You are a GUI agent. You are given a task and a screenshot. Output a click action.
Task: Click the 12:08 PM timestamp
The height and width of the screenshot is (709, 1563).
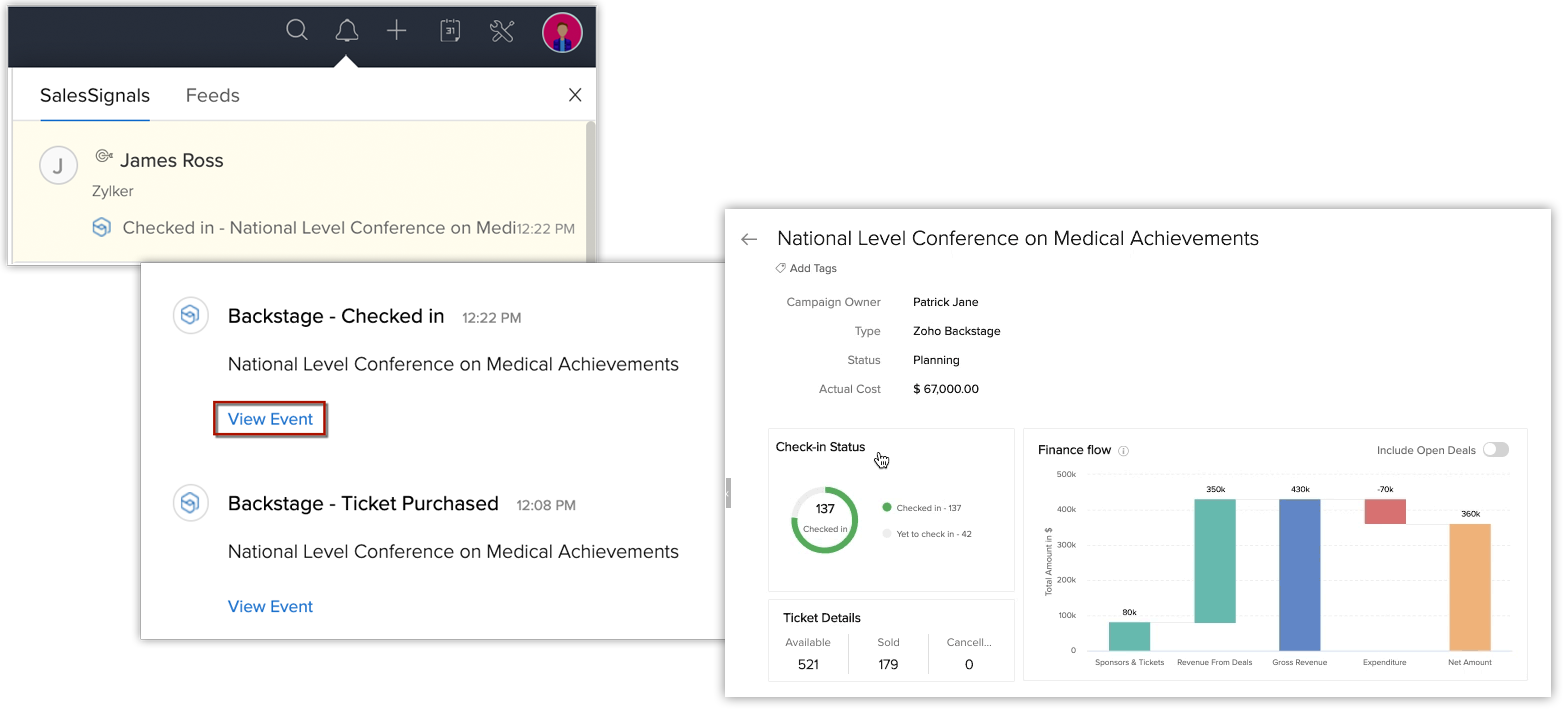pos(546,506)
